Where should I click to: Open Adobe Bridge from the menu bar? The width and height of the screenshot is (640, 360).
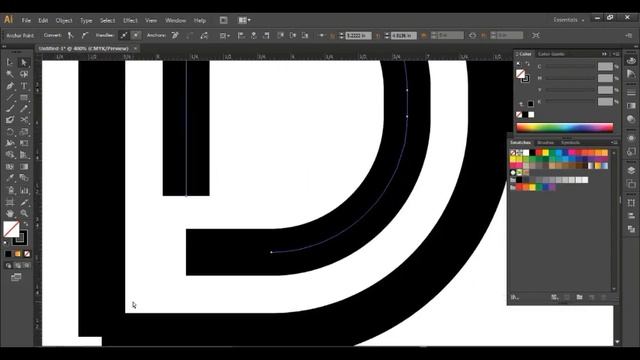223,20
